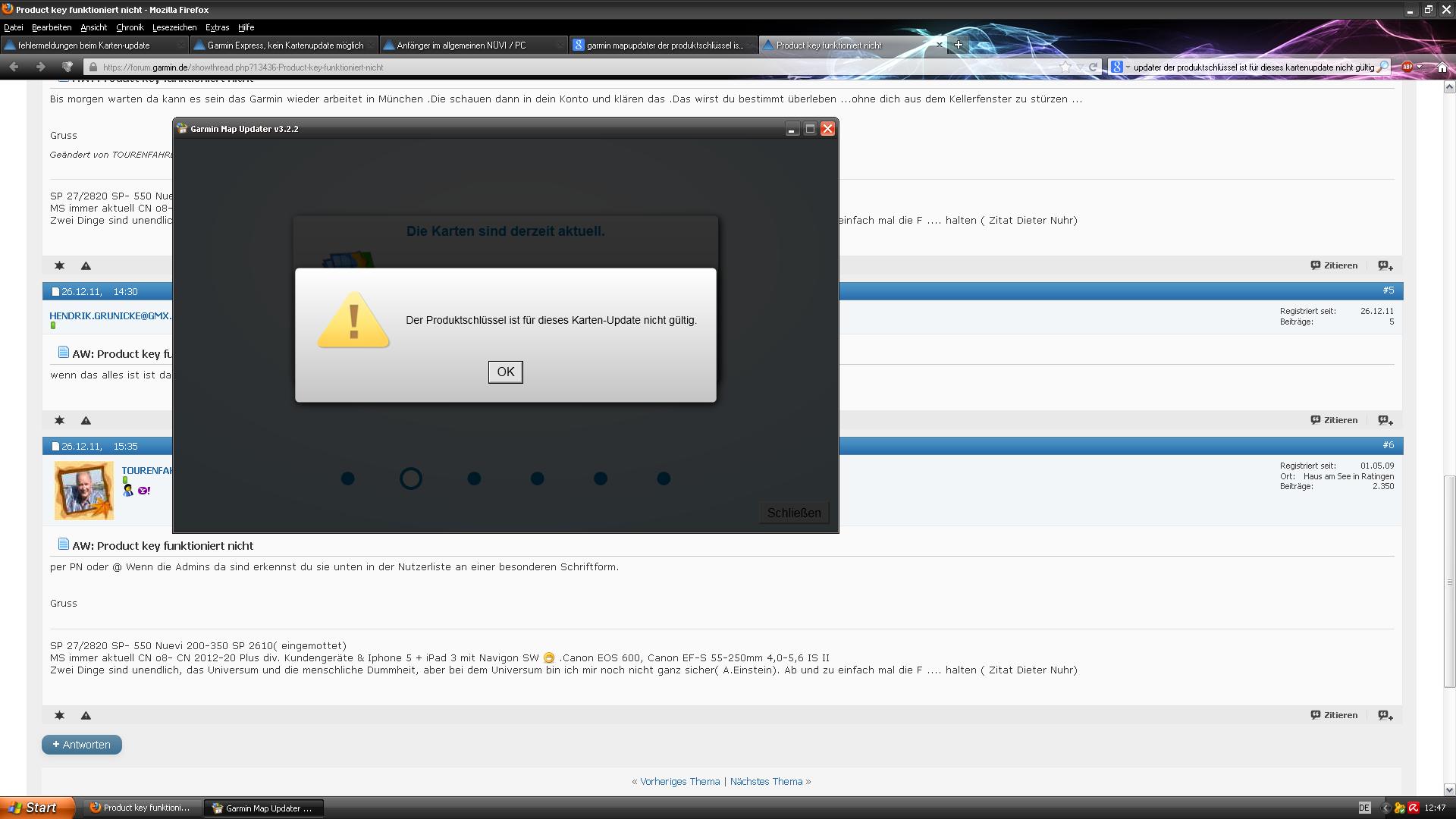Click the + Antworten reply button
Viewport: 1456px width, 819px height.
[x=82, y=745]
